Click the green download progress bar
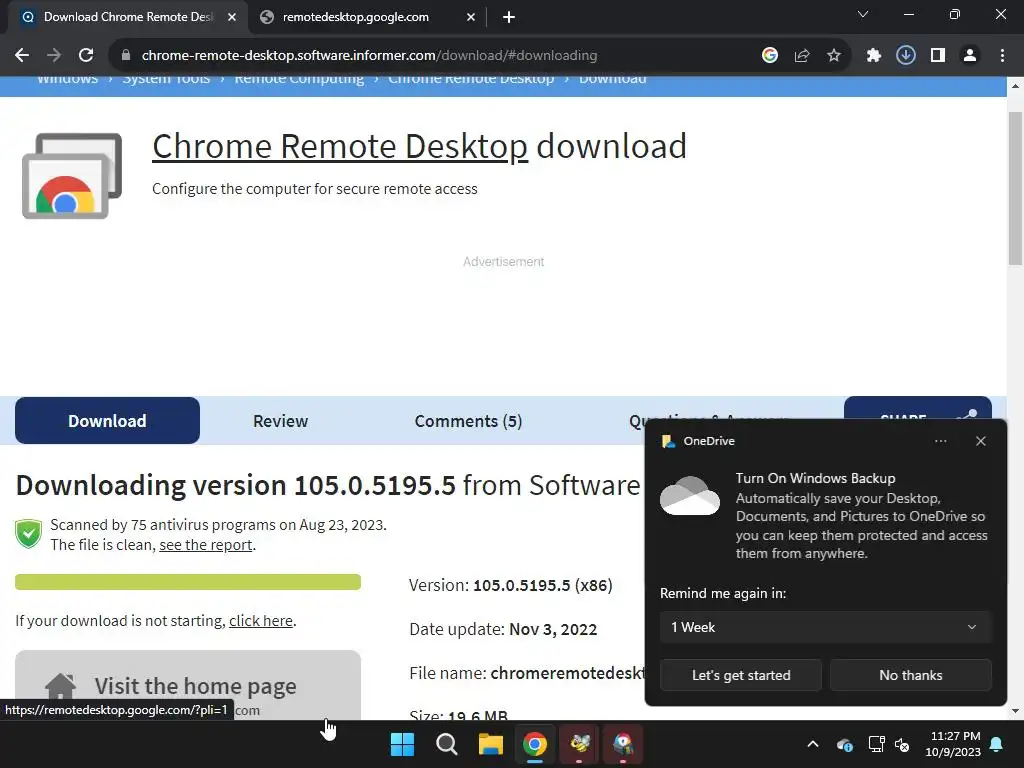Screen dimensions: 1024x768 tap(188, 582)
